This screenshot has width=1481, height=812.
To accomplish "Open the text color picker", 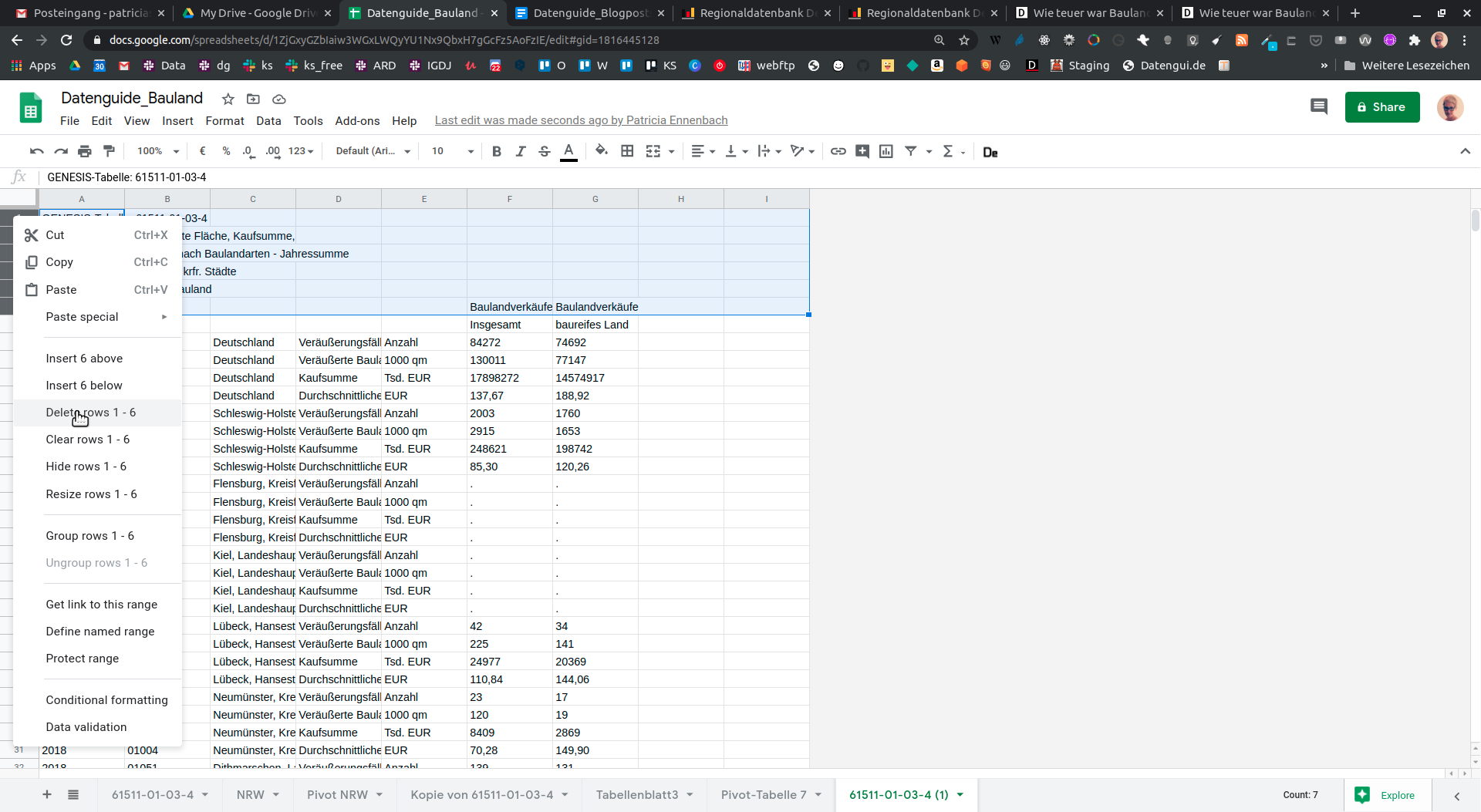I will click(x=568, y=151).
